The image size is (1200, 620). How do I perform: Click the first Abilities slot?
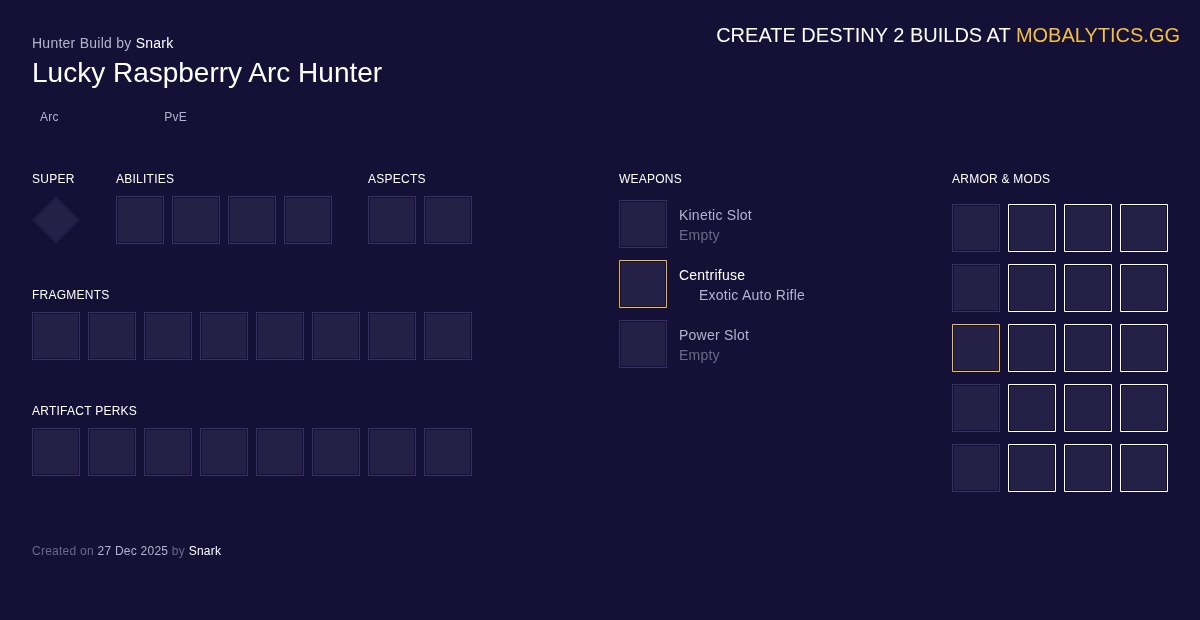click(x=140, y=220)
